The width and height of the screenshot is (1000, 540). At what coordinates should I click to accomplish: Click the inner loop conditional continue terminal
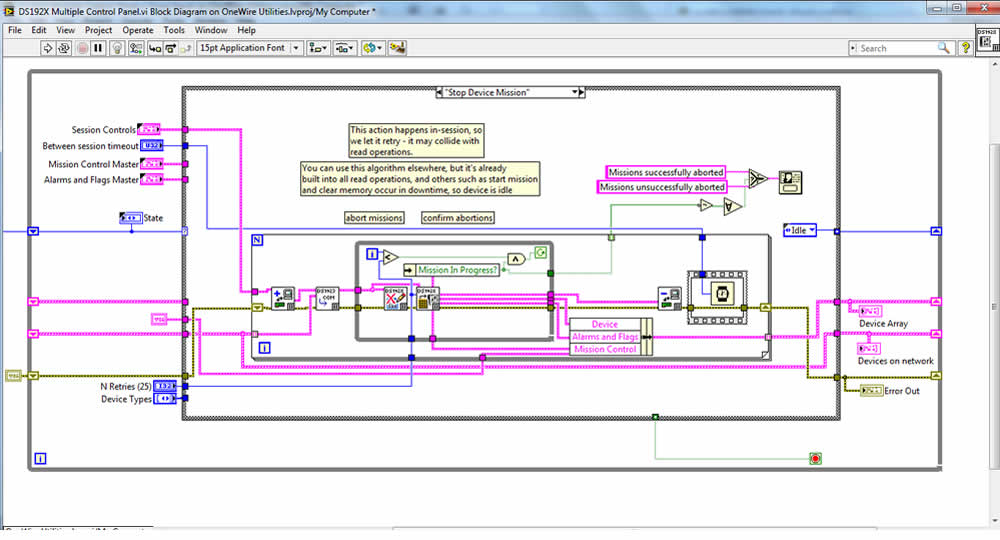point(540,253)
